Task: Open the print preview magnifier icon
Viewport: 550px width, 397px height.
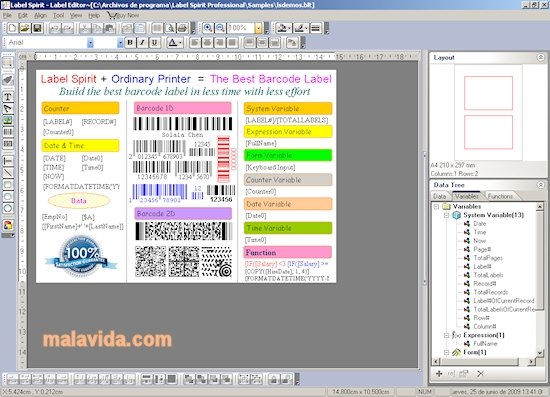Action: pyautogui.click(x=170, y=28)
